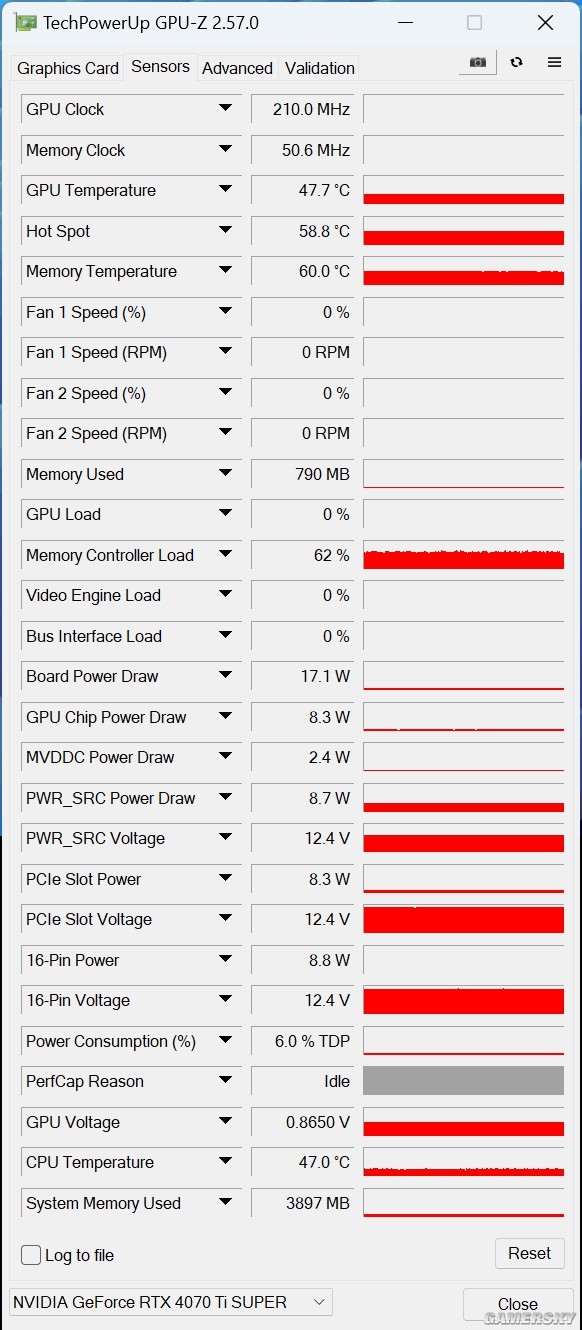The height and width of the screenshot is (1330, 582).
Task: Switch to the Graphics Card tab
Action: pyautogui.click(x=68, y=68)
